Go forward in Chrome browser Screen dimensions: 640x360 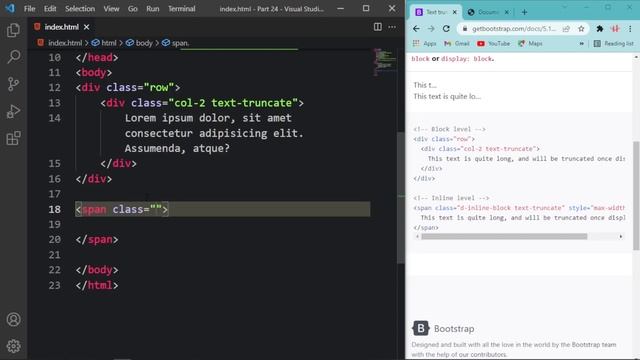tap(431, 29)
